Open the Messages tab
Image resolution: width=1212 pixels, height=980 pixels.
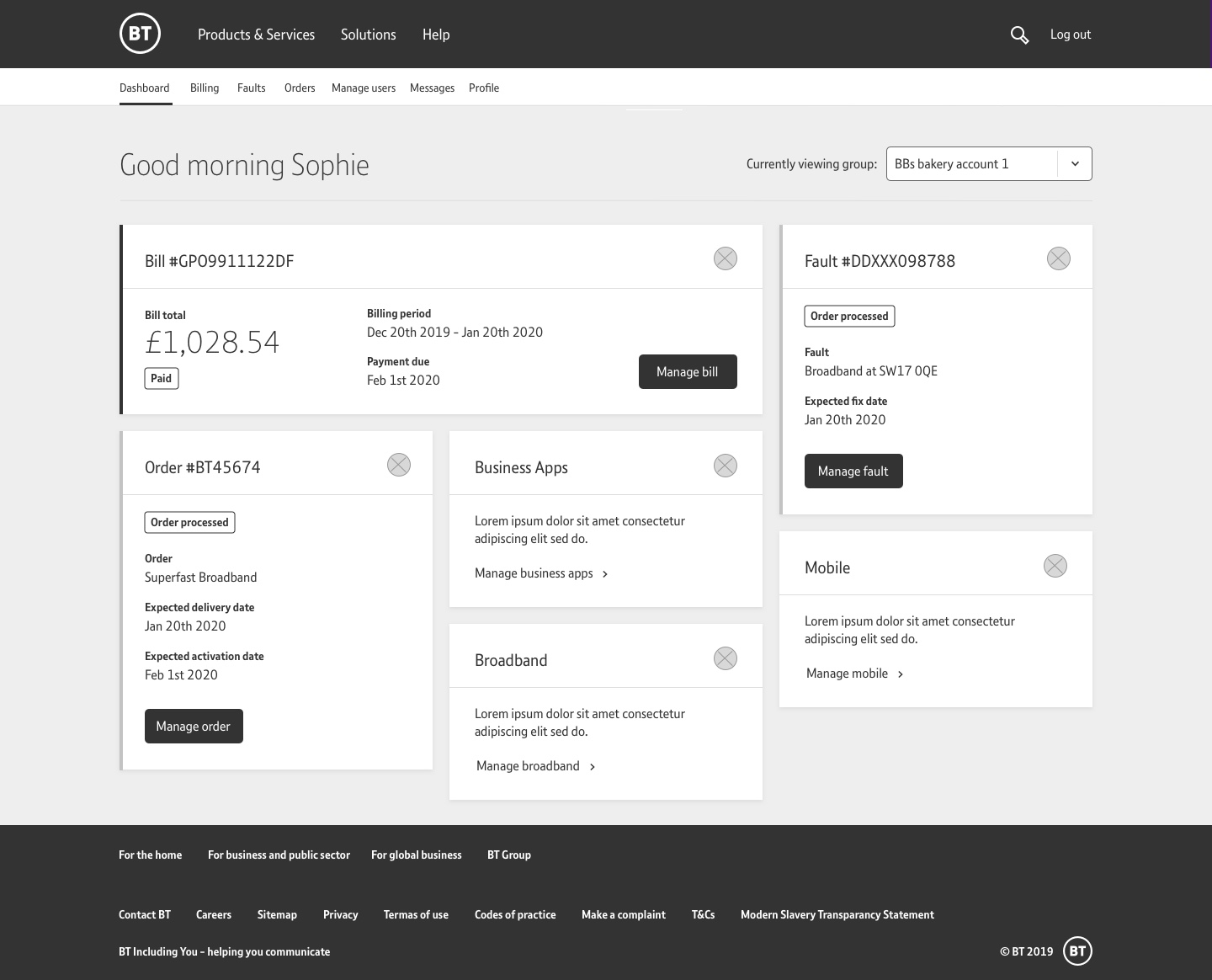(432, 88)
